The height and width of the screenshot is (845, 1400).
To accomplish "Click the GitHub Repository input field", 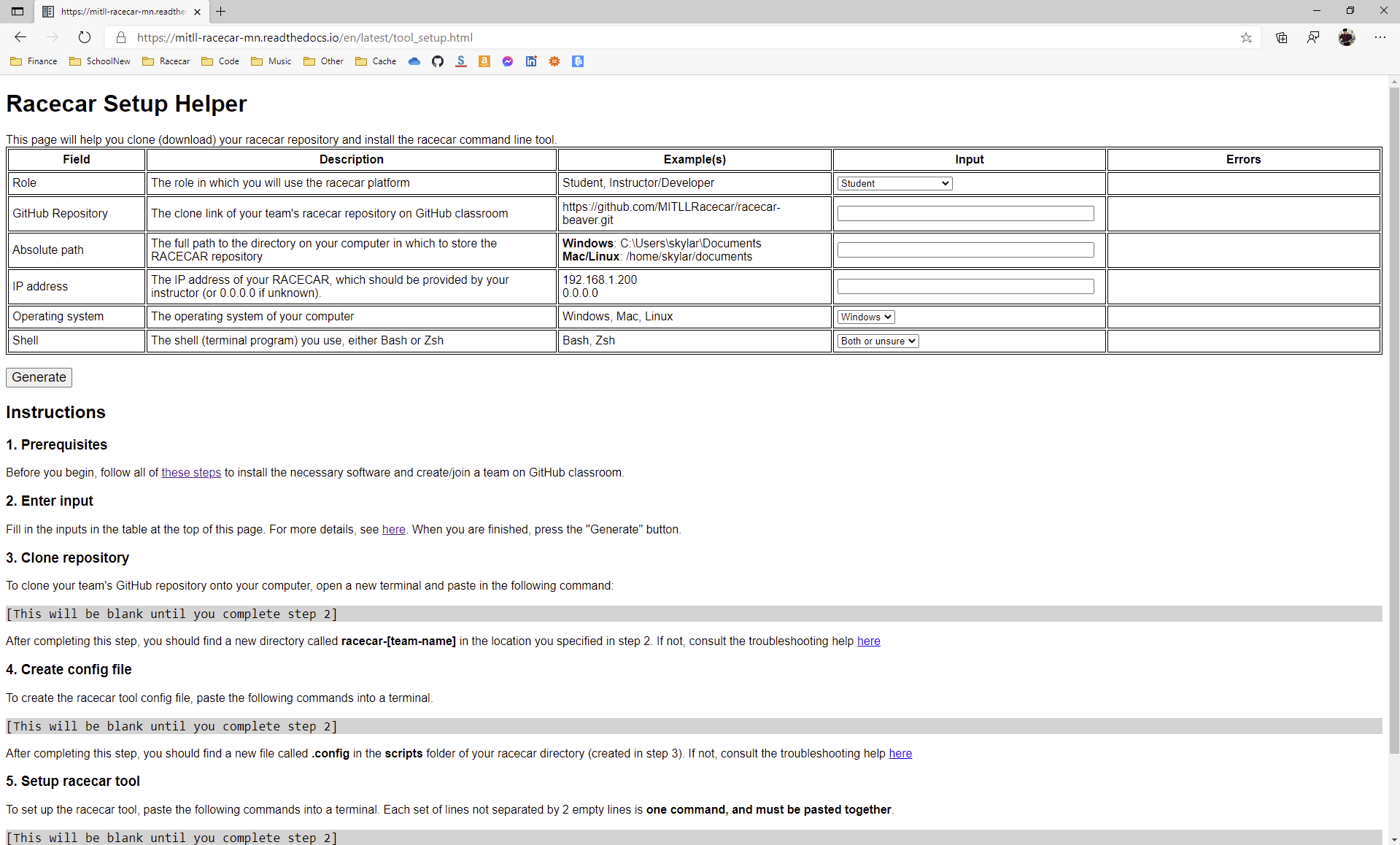I will point(965,214).
